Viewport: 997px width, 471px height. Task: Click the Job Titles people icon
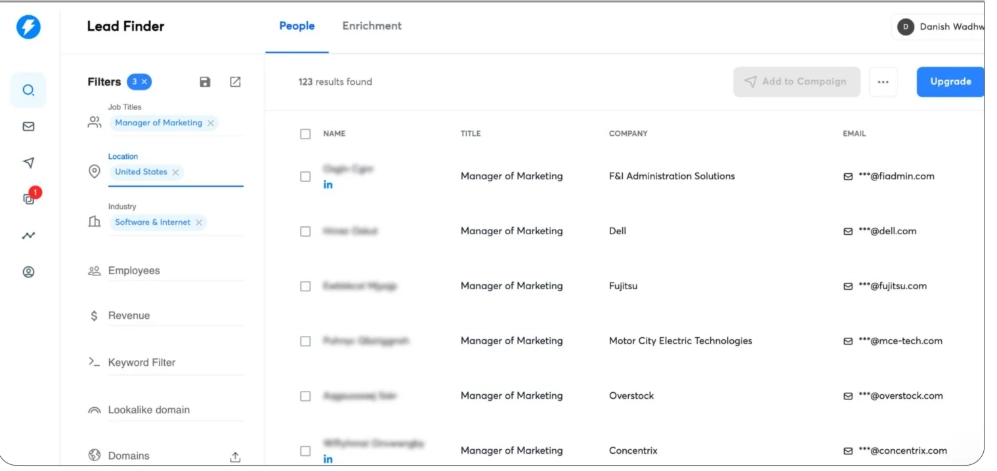pos(95,122)
